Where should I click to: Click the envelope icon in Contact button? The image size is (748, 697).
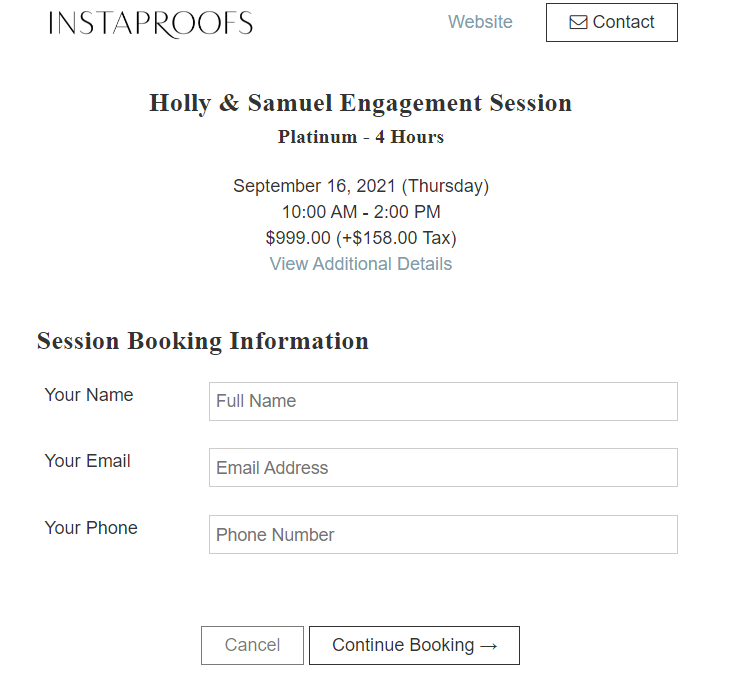click(578, 22)
